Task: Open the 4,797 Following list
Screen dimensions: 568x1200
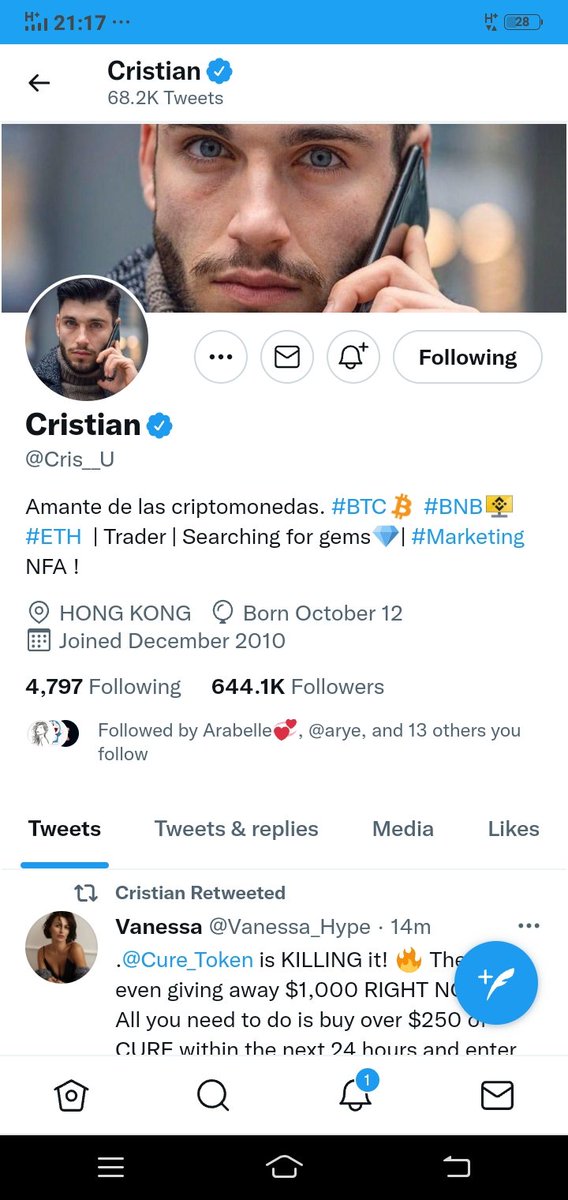Action: coord(103,687)
